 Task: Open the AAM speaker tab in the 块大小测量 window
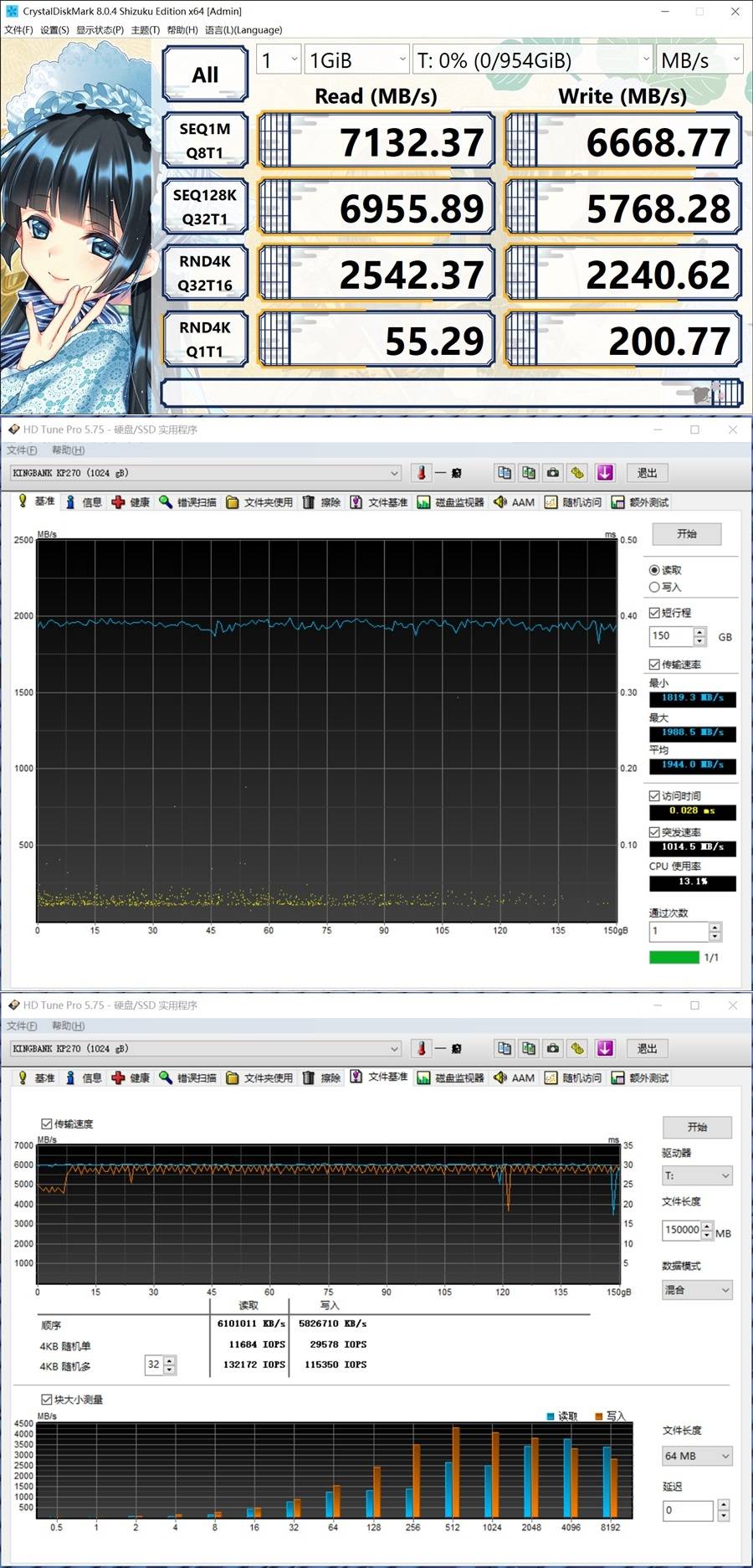tap(514, 1078)
